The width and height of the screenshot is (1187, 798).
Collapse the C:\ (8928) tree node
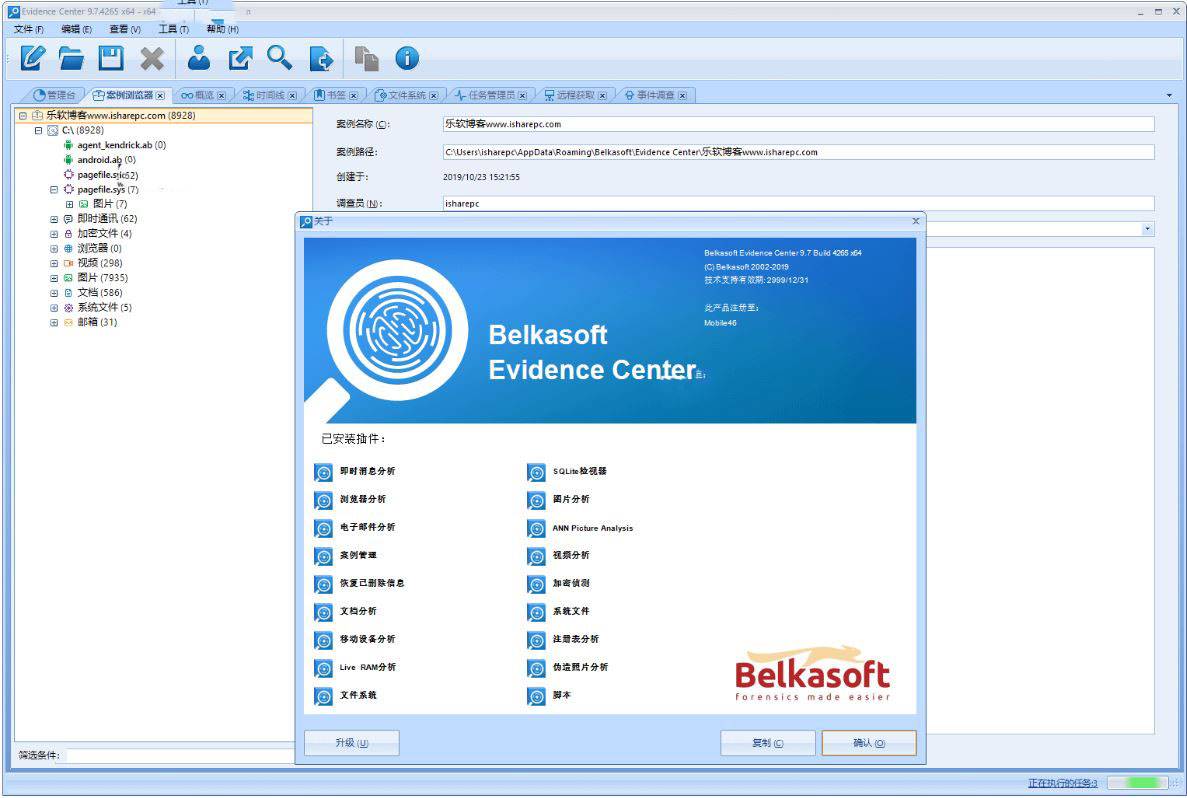point(38,130)
